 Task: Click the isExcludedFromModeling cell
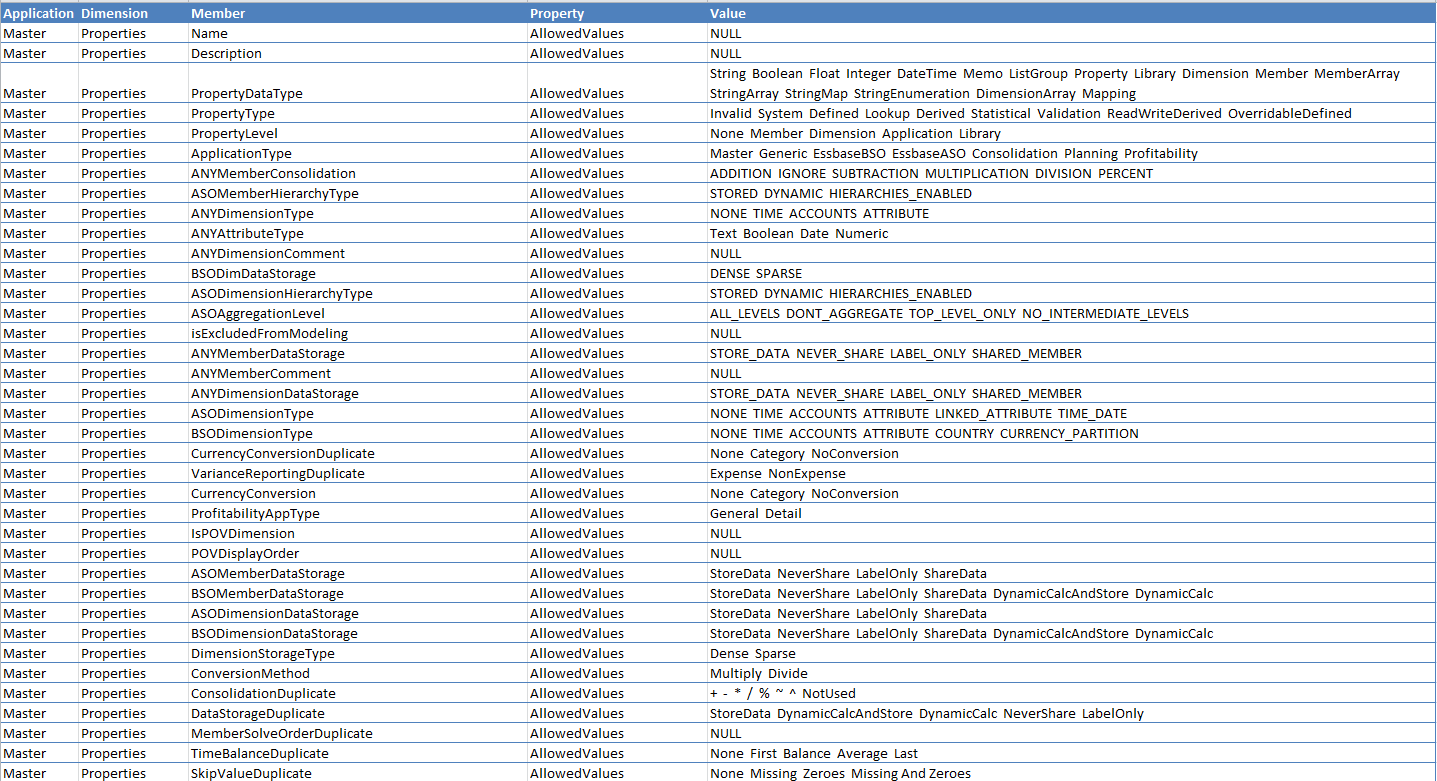point(357,334)
